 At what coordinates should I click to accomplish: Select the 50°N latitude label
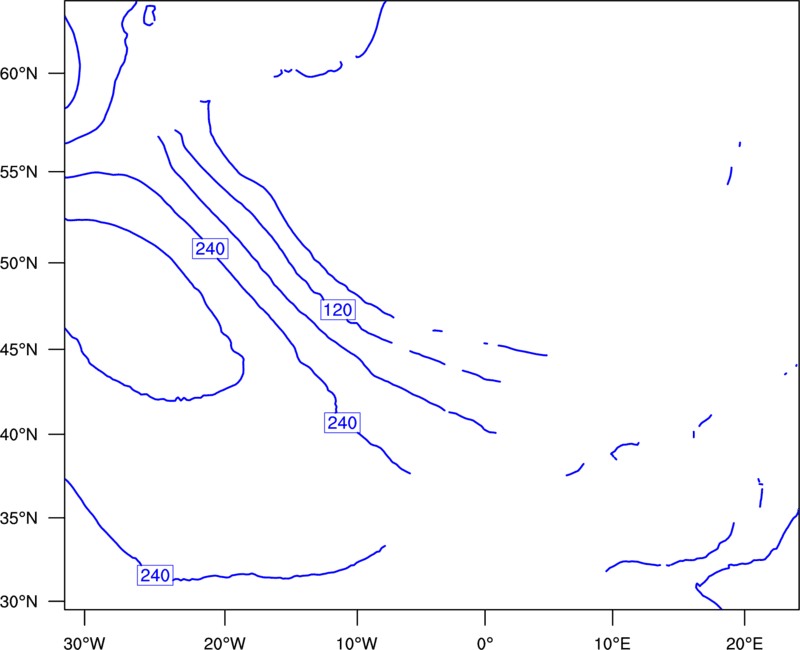(x=19, y=263)
